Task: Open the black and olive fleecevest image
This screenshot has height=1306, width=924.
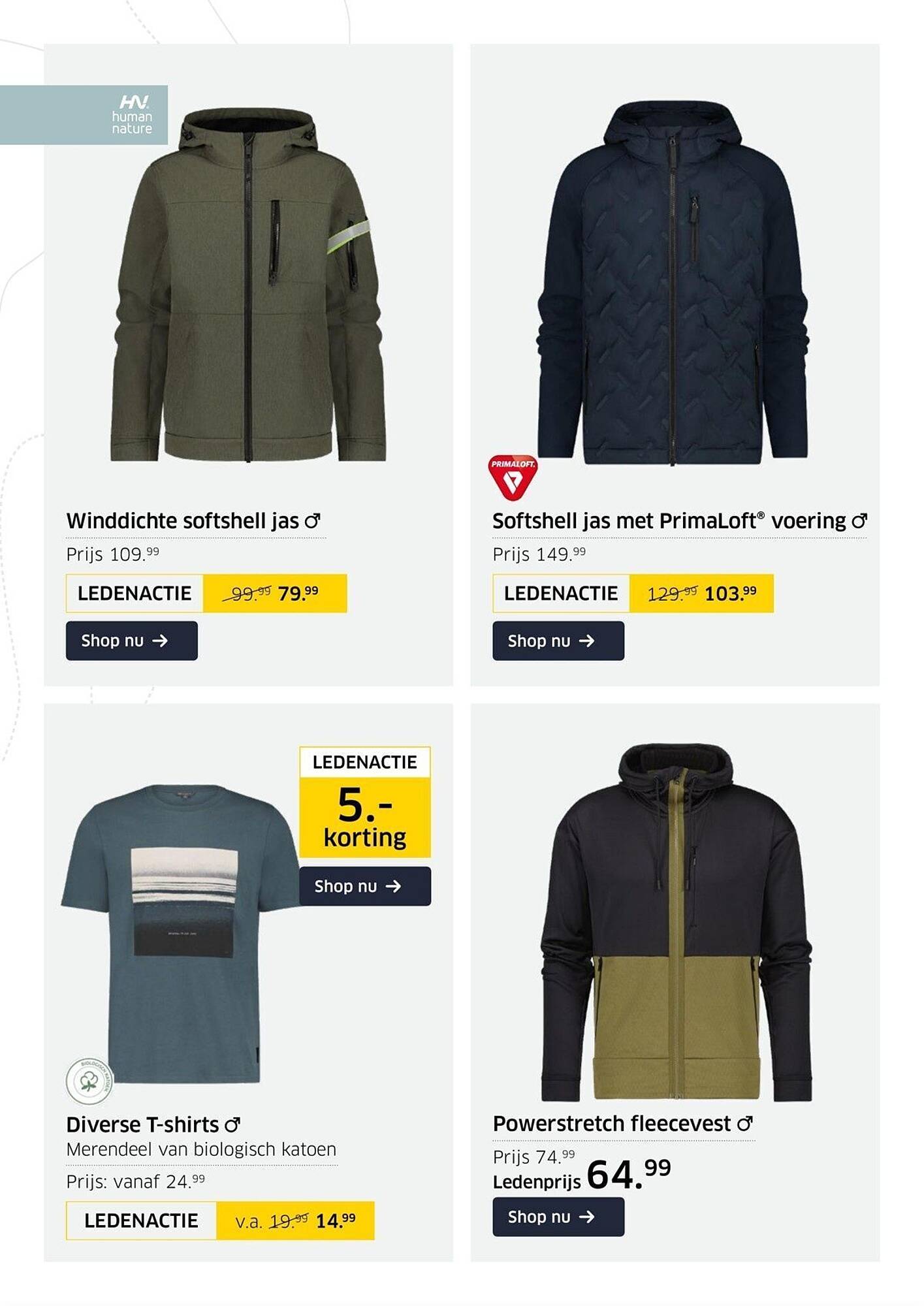Action: tap(677, 921)
